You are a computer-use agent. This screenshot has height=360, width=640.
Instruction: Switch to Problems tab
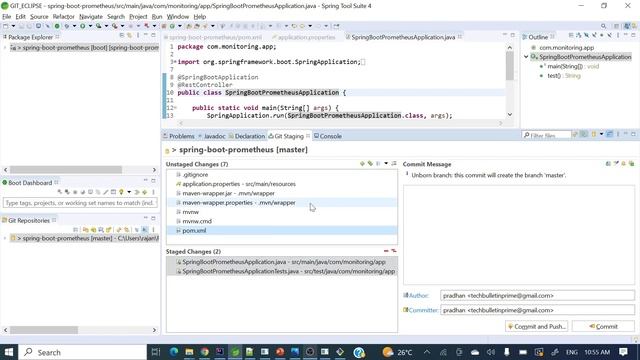coord(179,136)
